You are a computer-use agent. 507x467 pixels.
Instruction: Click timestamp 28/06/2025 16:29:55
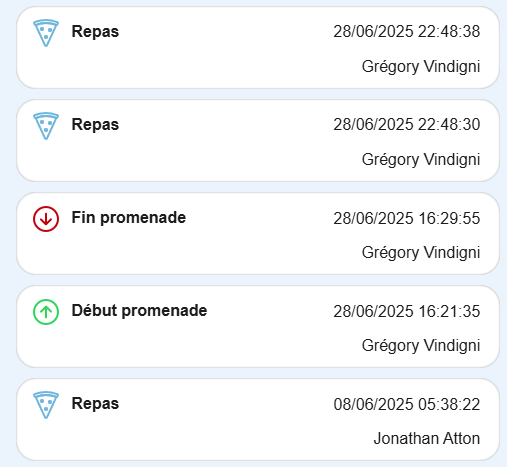tap(407, 218)
